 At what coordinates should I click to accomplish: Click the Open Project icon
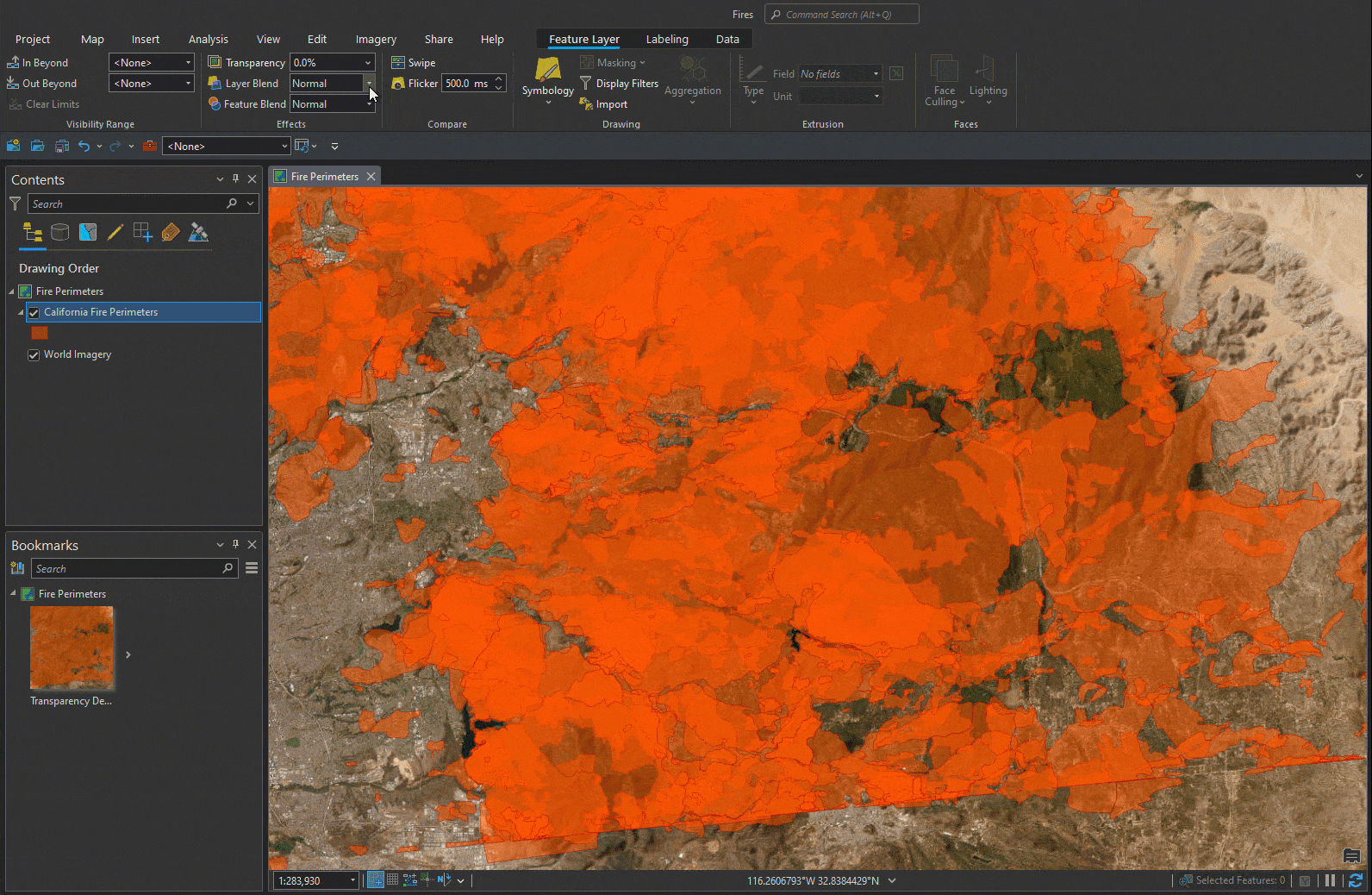(x=37, y=146)
